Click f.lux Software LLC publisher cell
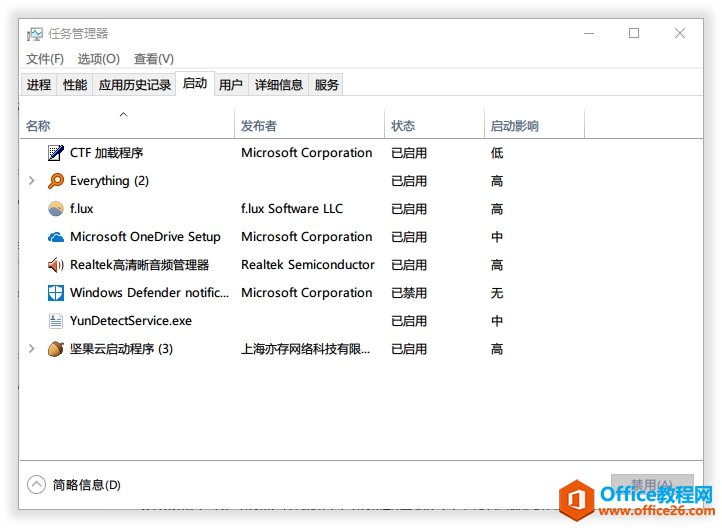 (x=292, y=209)
